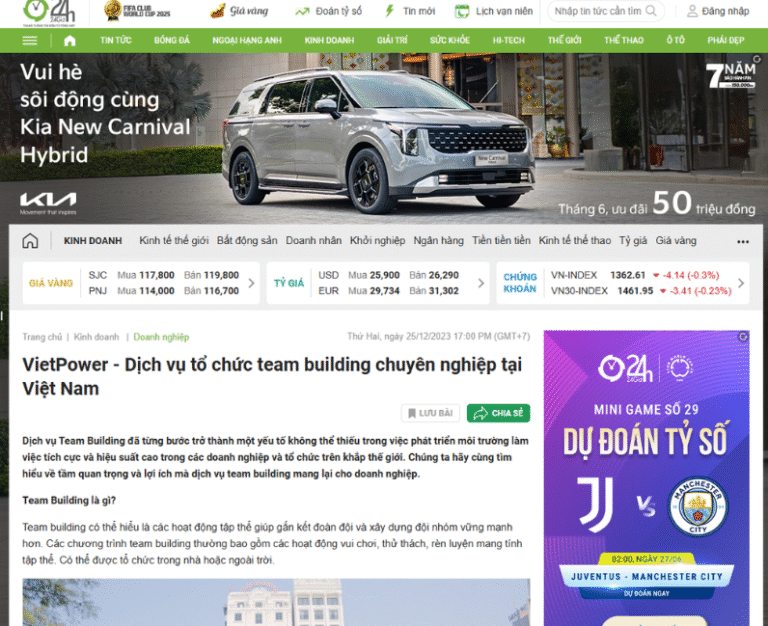This screenshot has height=626, width=768.
Task: Click Trang chủ breadcrumb link
Action: point(42,337)
